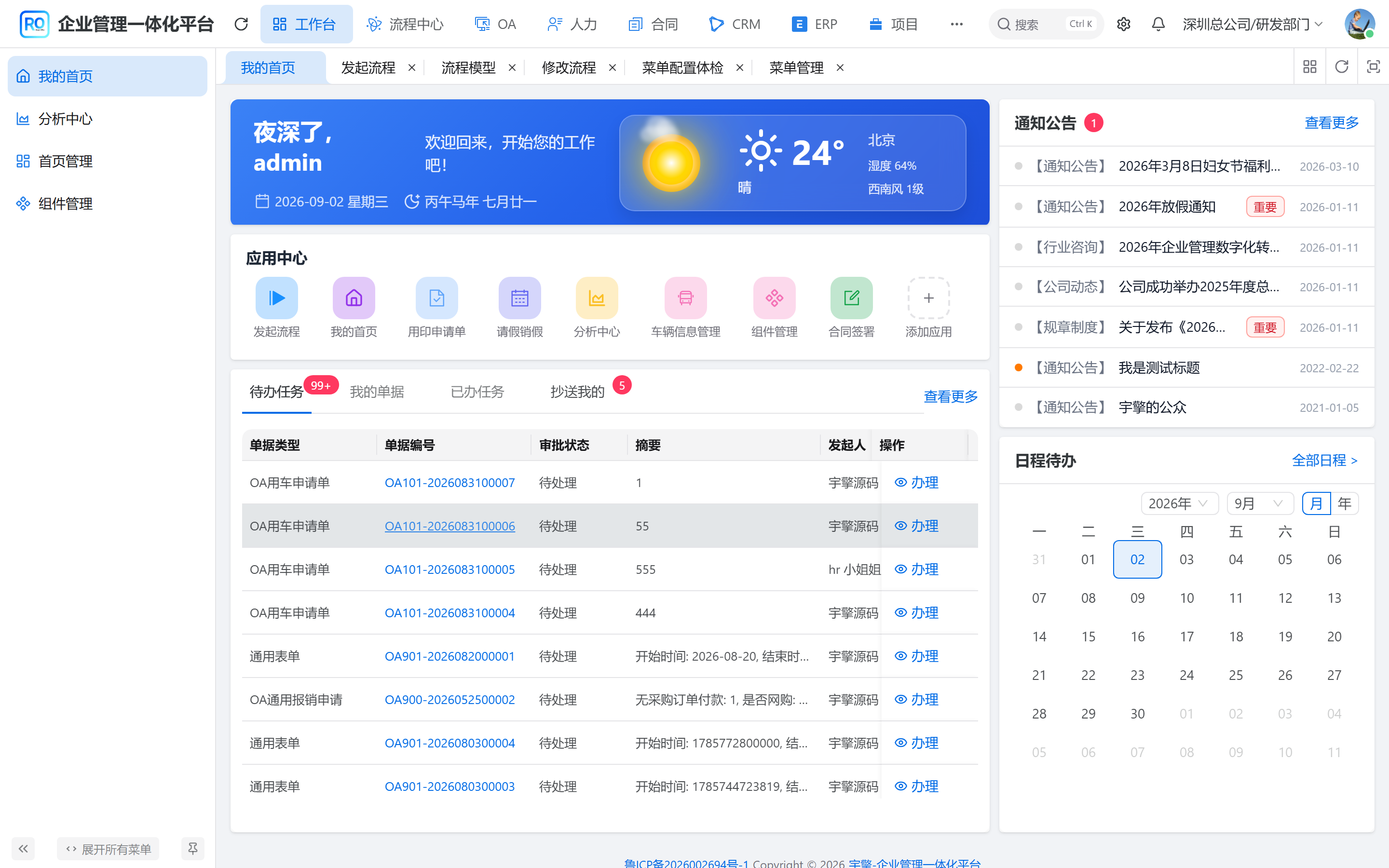Open 组件管理 in the sidebar
This screenshot has width=1389, height=868.
click(108, 204)
